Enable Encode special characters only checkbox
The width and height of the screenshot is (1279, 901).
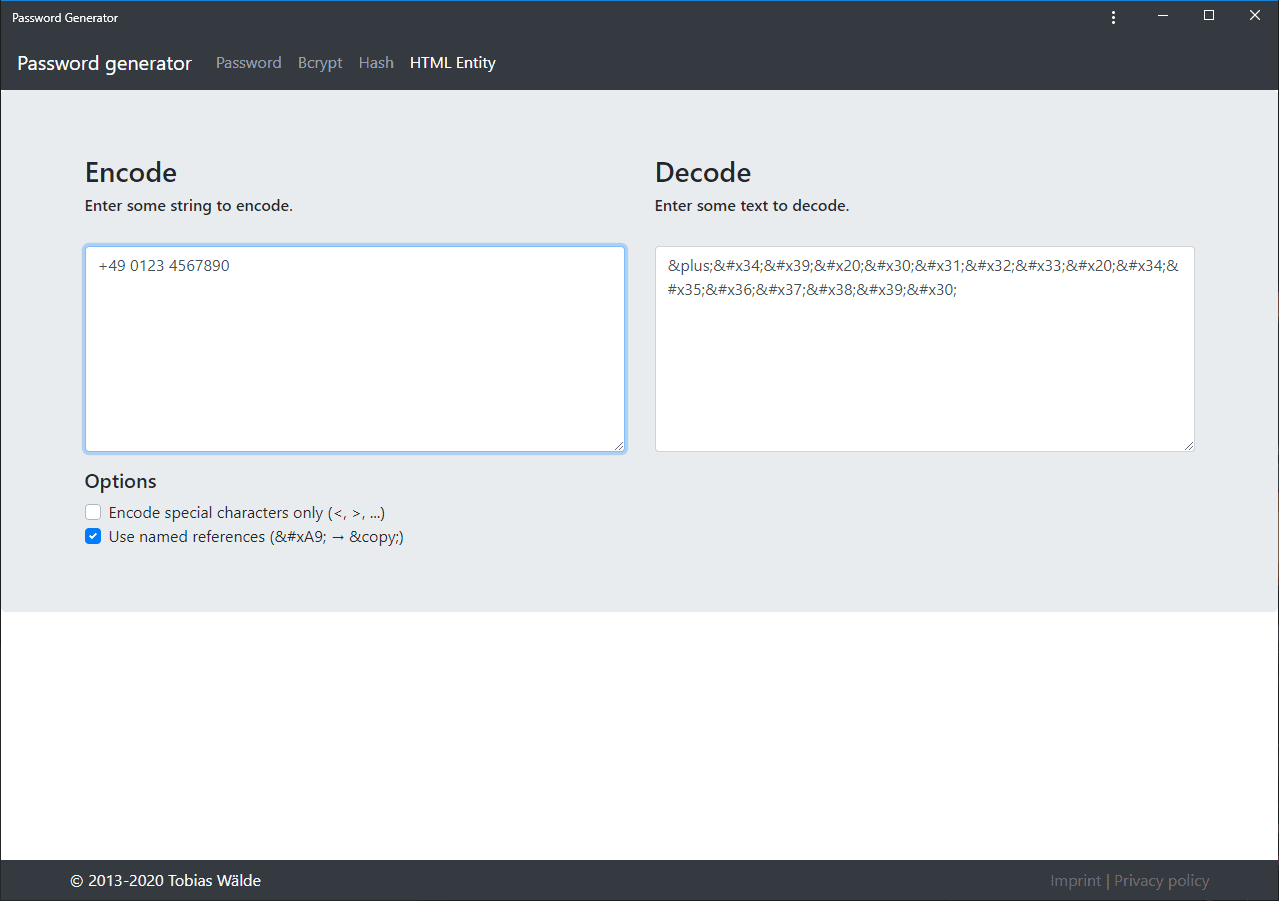coord(93,512)
